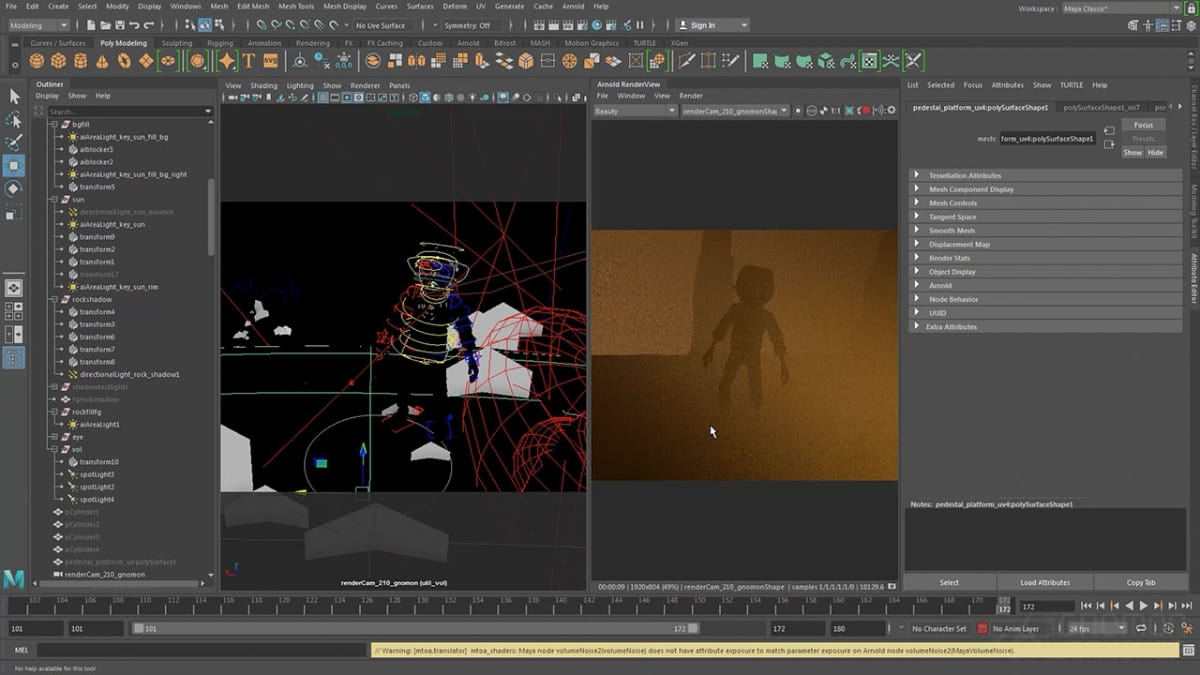Choose the Select tool in the left toolbox

[x=14, y=97]
